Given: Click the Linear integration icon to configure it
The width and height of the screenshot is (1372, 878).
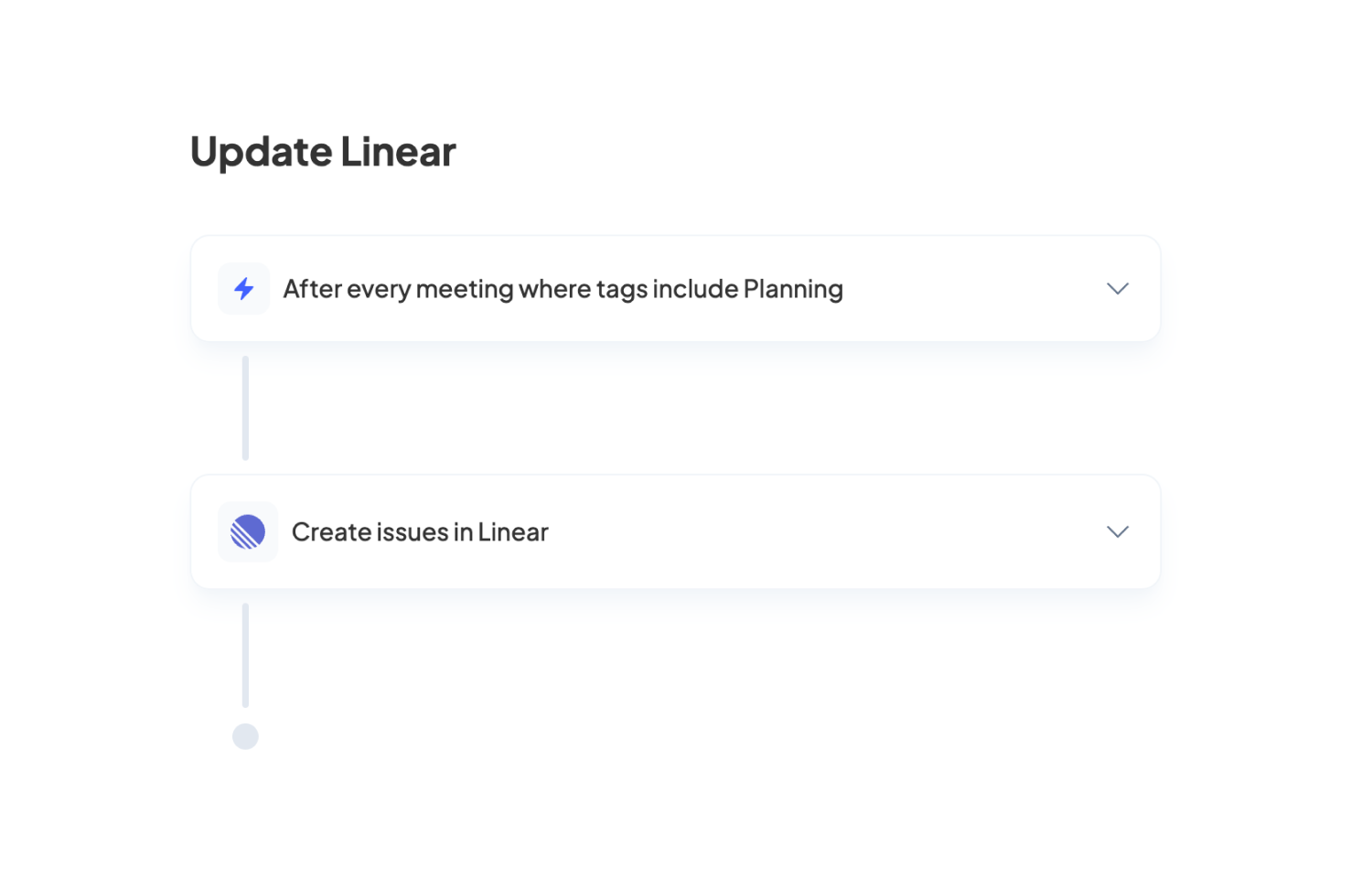Looking at the screenshot, I should pyautogui.click(x=247, y=531).
